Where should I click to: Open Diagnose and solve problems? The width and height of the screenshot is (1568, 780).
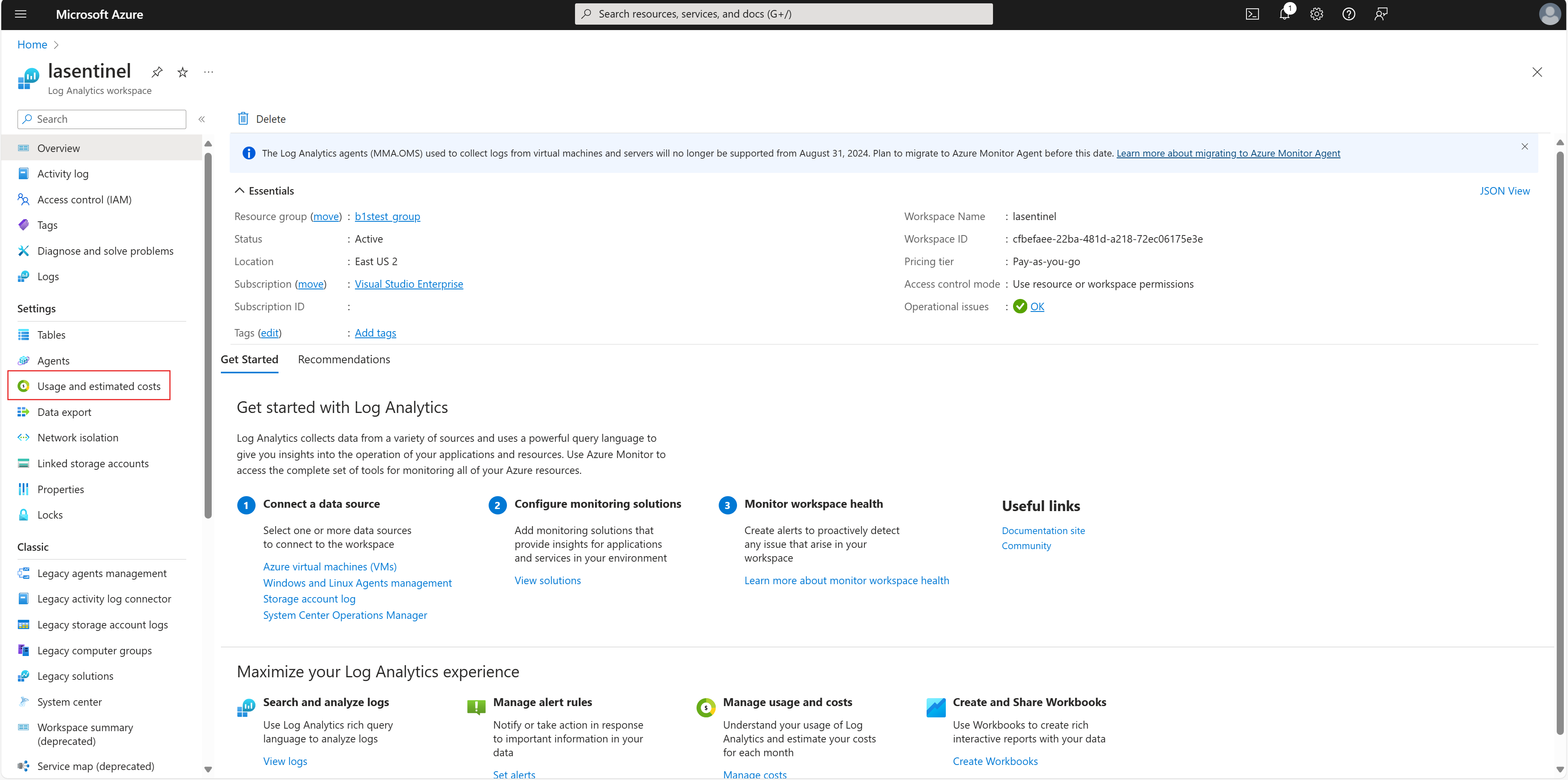click(x=105, y=251)
